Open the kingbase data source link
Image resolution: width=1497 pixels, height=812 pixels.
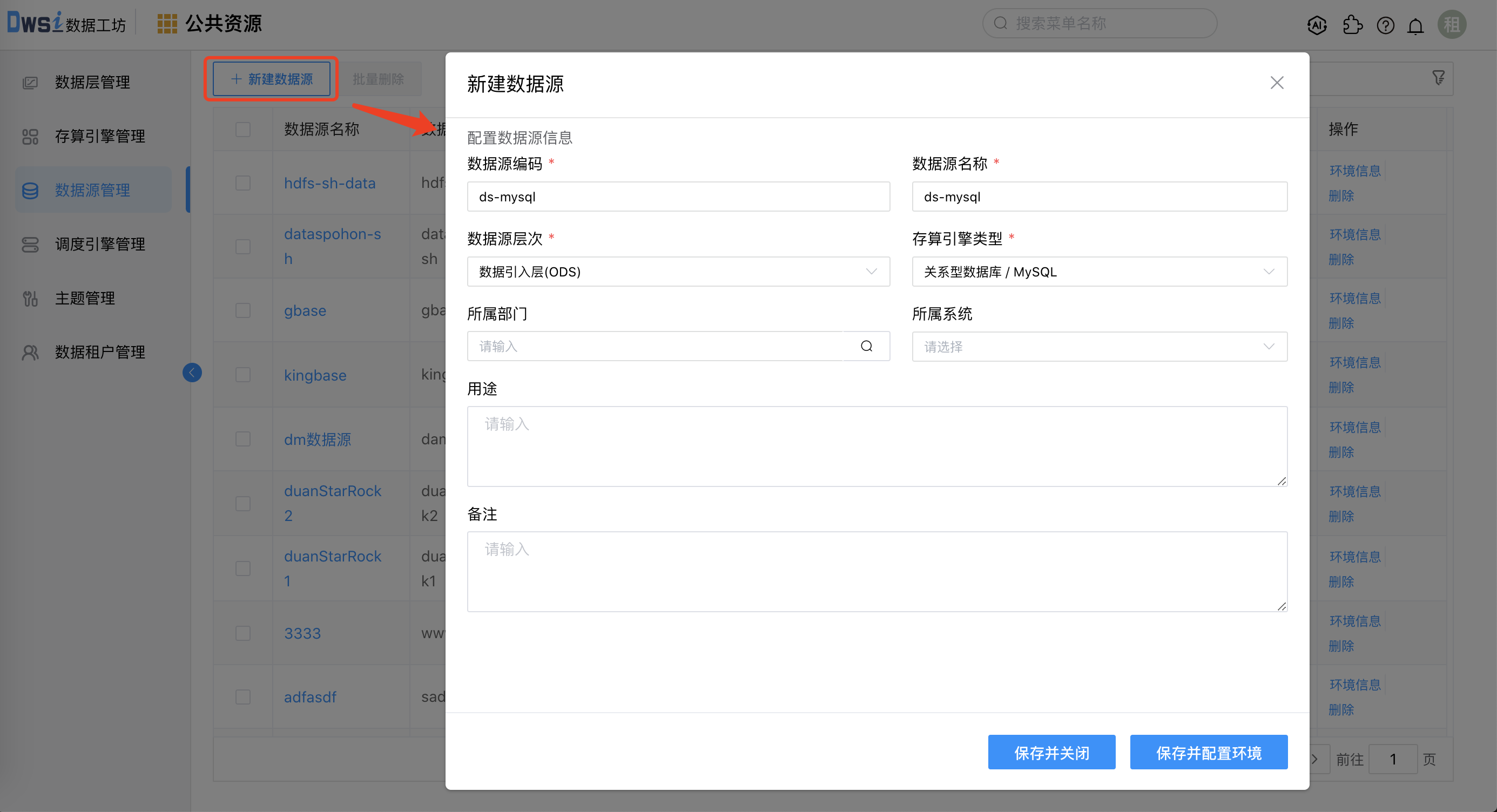(315, 375)
